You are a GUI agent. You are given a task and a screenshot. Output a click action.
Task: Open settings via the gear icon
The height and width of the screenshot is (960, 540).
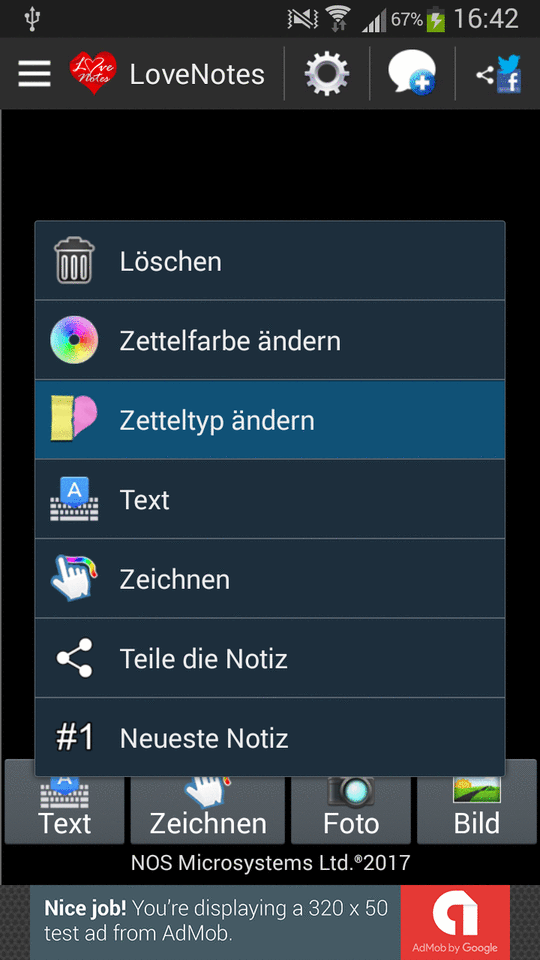tap(327, 74)
